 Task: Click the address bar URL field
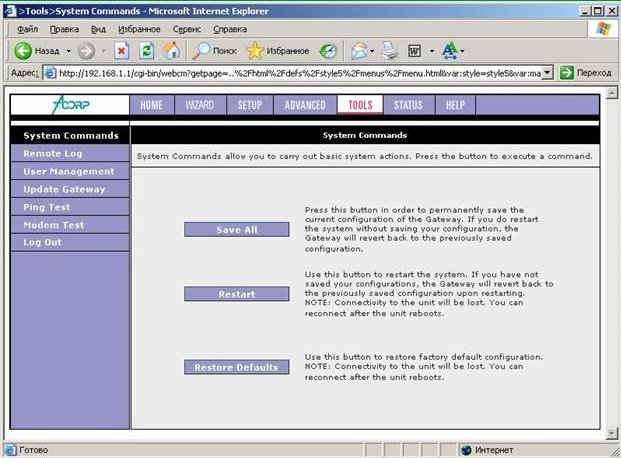299,73
